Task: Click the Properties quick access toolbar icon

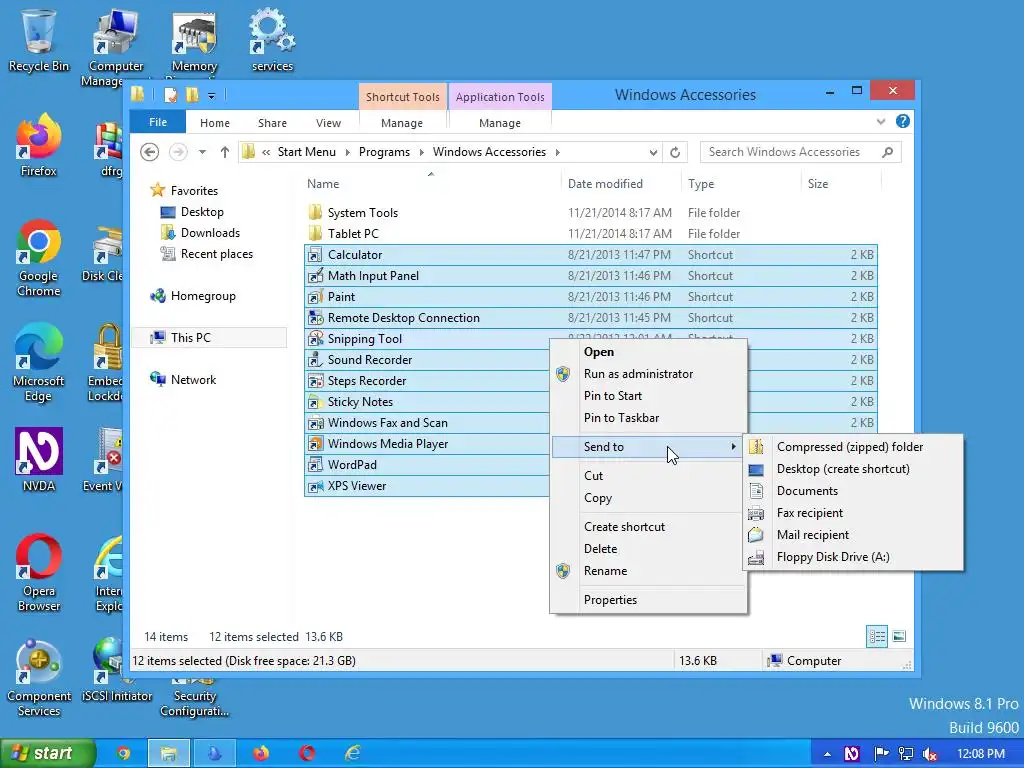Action: (170, 95)
